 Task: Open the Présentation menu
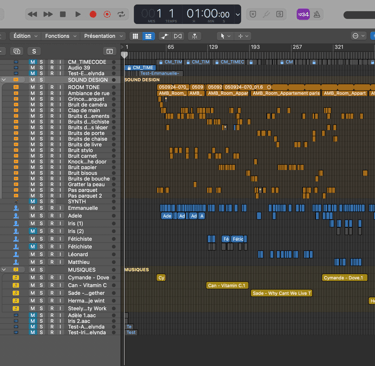[x=103, y=36]
